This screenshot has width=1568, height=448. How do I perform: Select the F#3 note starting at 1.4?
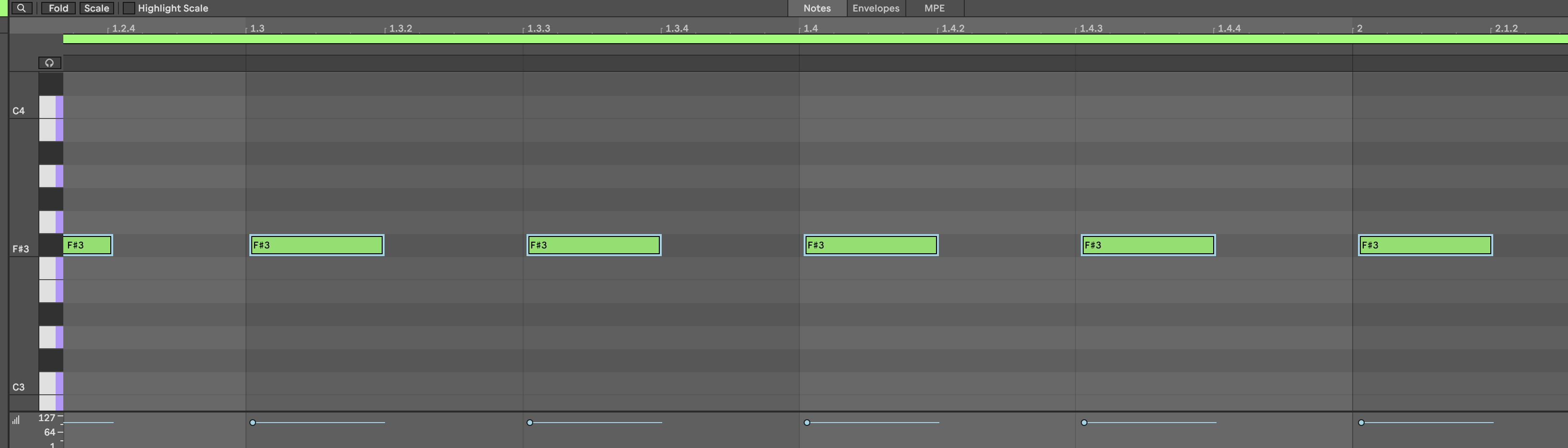(870, 245)
